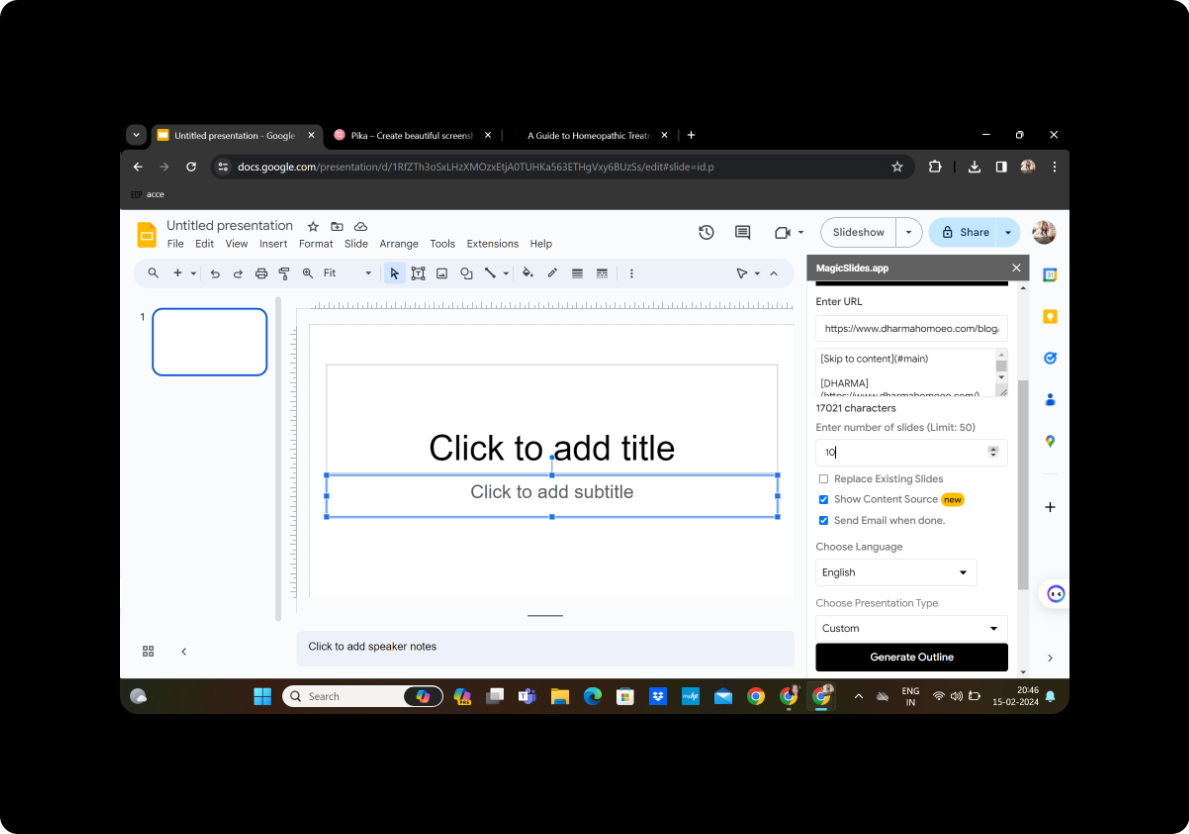Select slide 1 thumbnail
Image resolution: width=1189 pixels, height=834 pixels.
[x=210, y=342]
